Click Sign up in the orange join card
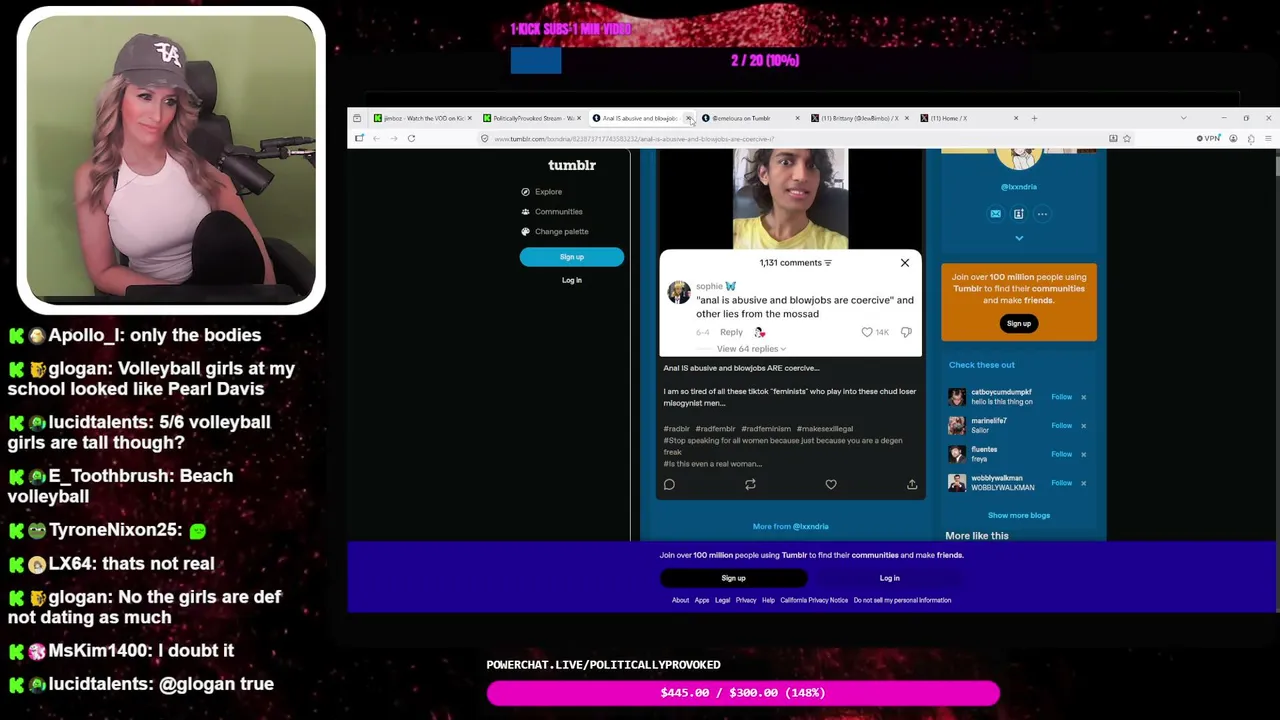The image size is (1280, 720). click(x=1019, y=323)
